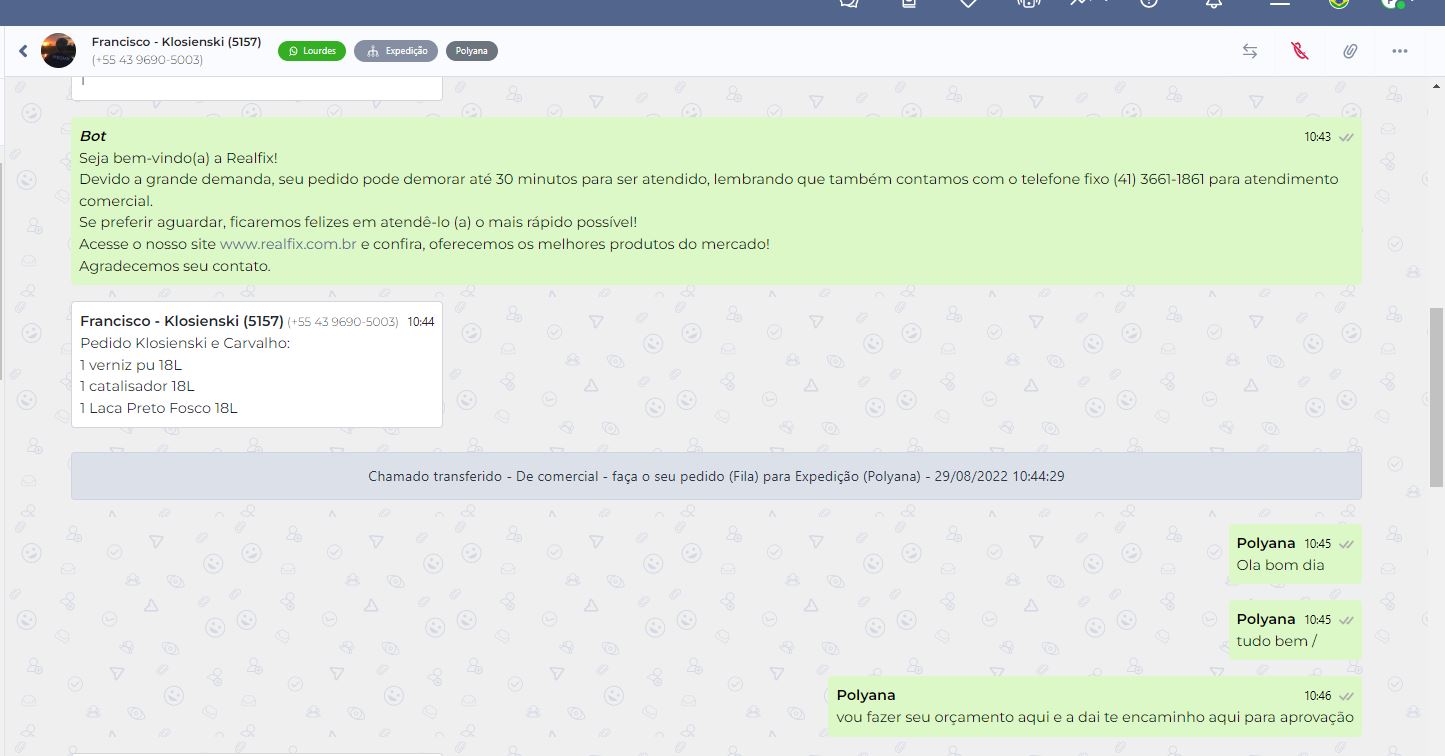Screen dimensions: 1445x756
Task: Click the tag icon in top bar
Action: coord(968,4)
